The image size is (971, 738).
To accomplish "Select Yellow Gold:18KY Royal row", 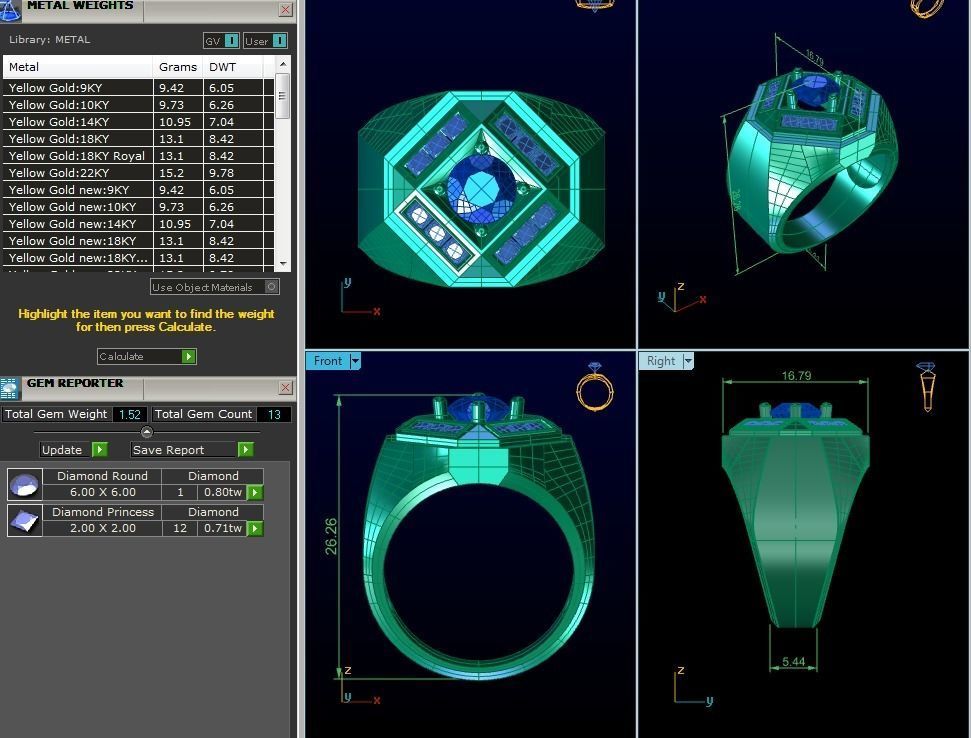I will [x=139, y=156].
